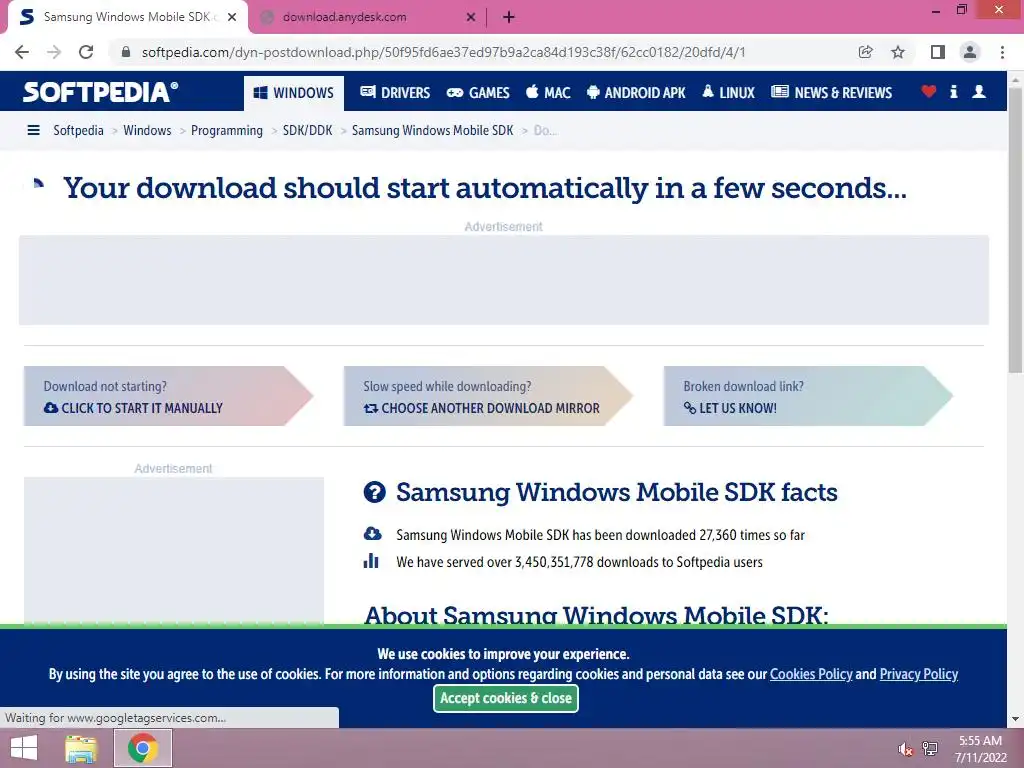Viewport: 1024px width, 768px height.
Task: Click the red heart icon
Action: pyautogui.click(x=929, y=91)
